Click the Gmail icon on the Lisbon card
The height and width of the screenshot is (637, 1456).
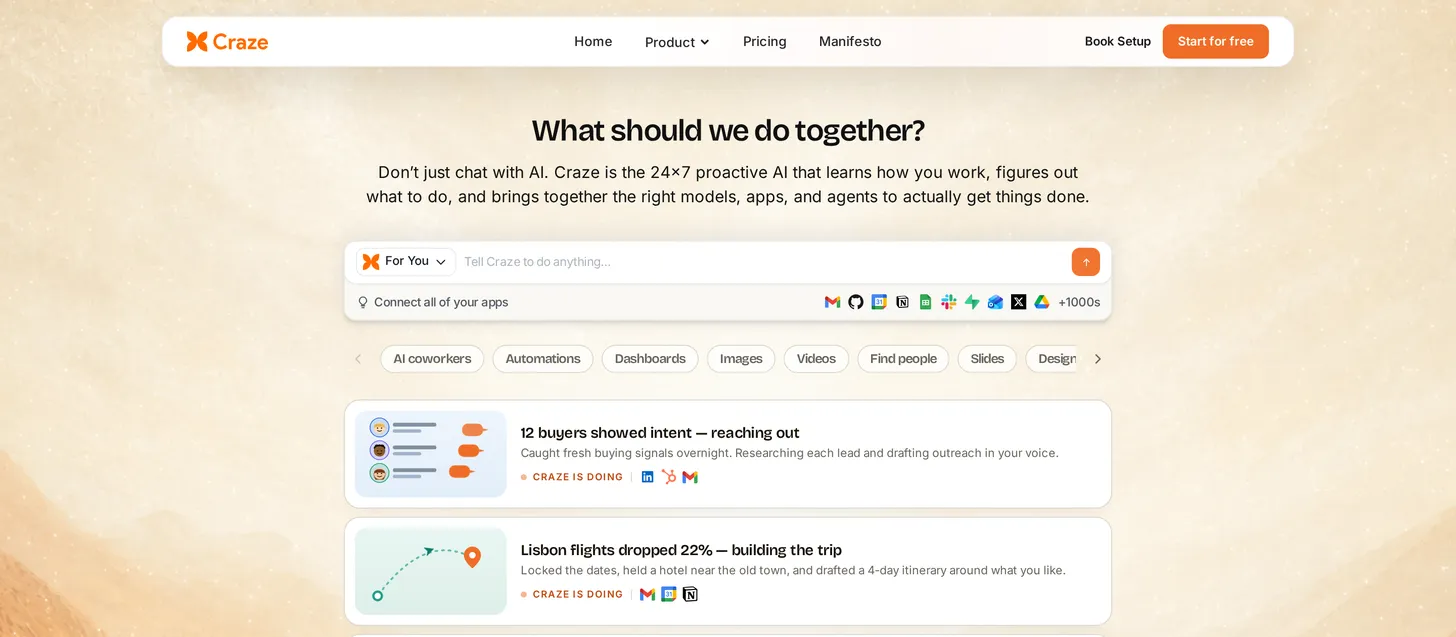(648, 594)
